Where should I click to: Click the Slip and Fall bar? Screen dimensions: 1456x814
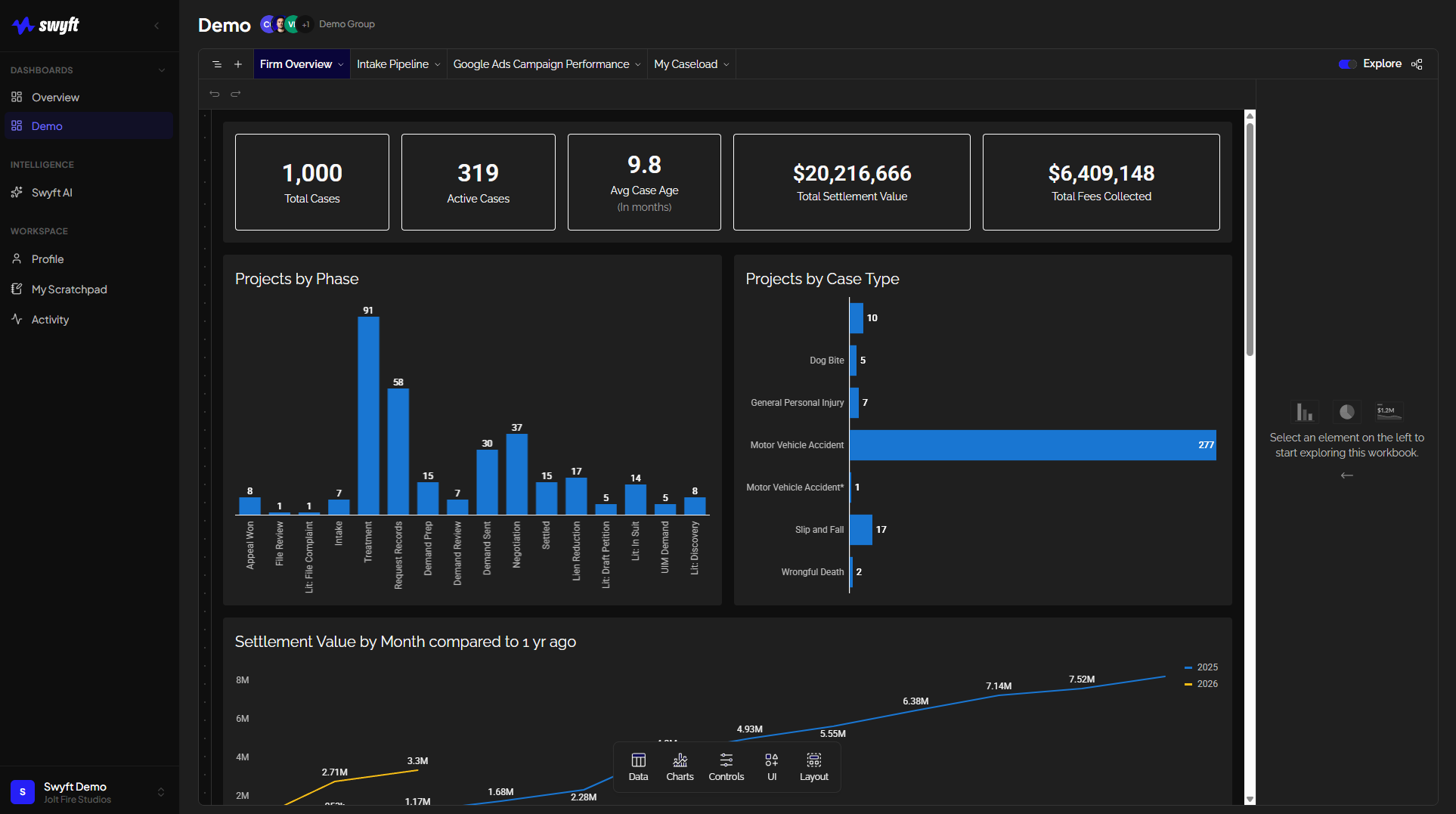point(861,530)
